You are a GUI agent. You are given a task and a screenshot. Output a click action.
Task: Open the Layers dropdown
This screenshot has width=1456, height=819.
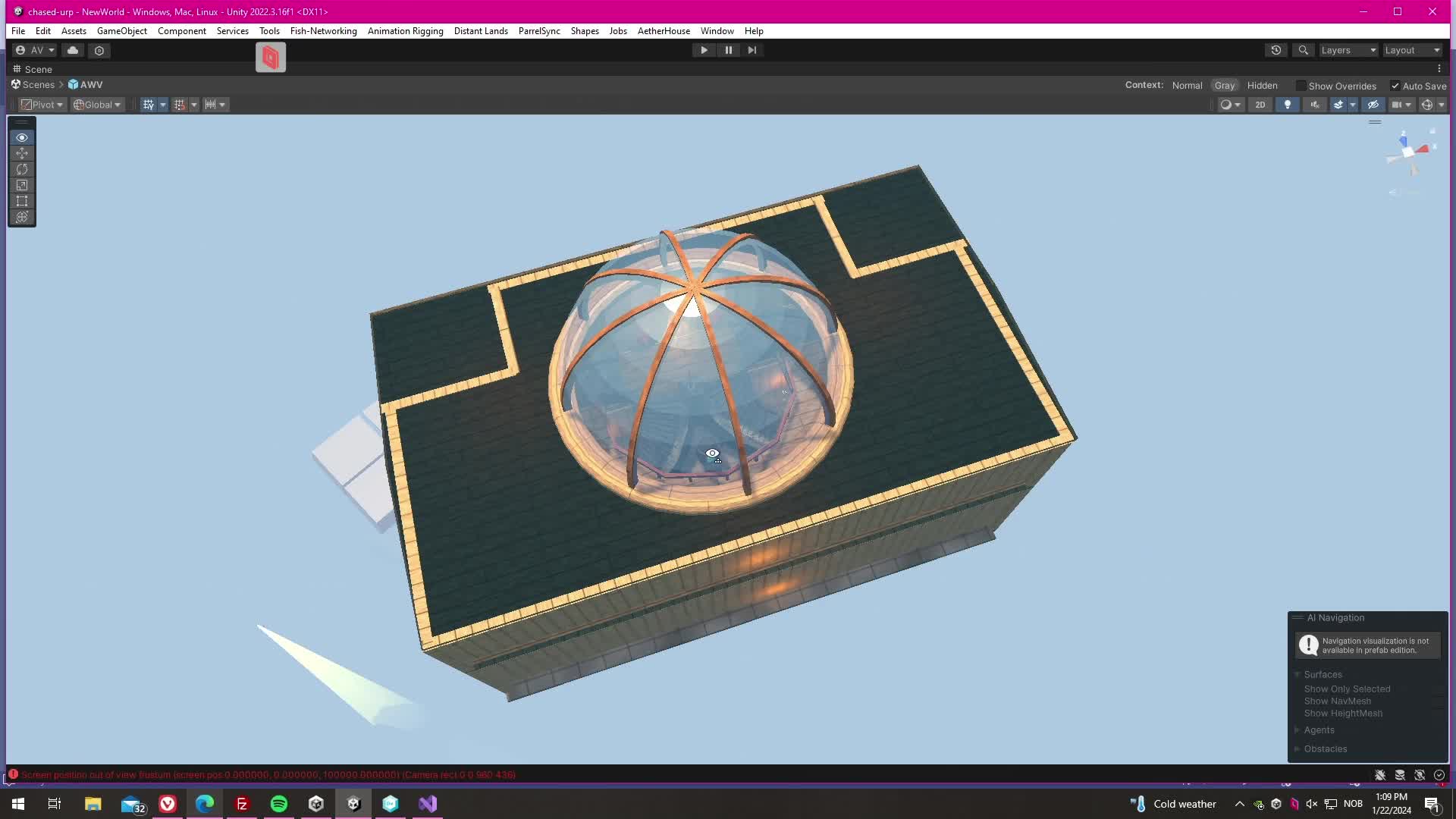[1348, 50]
